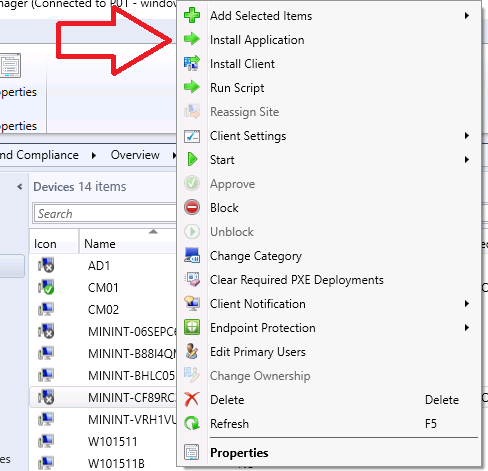Screen dimensions: 488x471
Task: Click the green Refresh arrow icon
Action: coord(192,423)
